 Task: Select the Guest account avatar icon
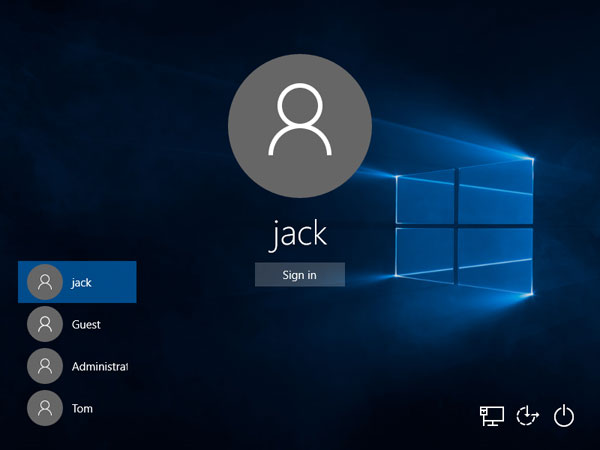coord(43,324)
